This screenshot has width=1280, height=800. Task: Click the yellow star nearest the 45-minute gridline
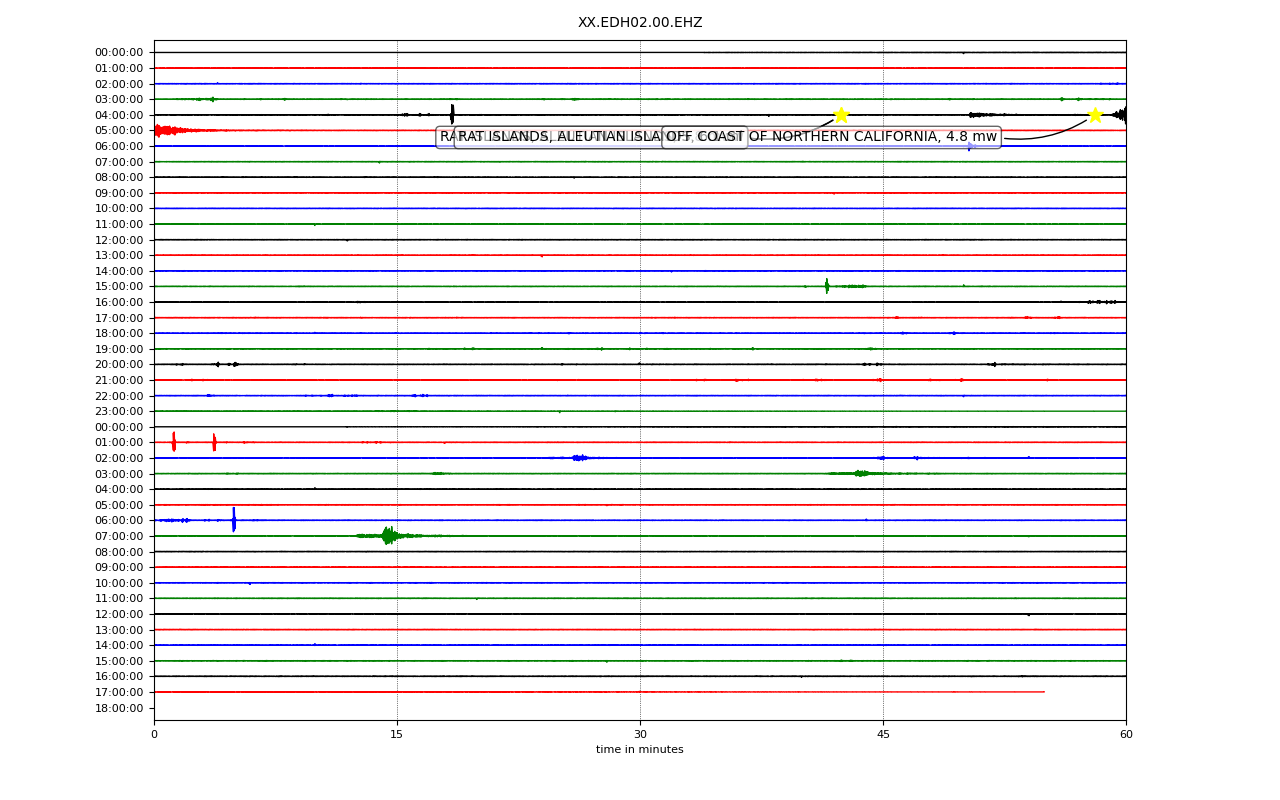(x=841, y=115)
